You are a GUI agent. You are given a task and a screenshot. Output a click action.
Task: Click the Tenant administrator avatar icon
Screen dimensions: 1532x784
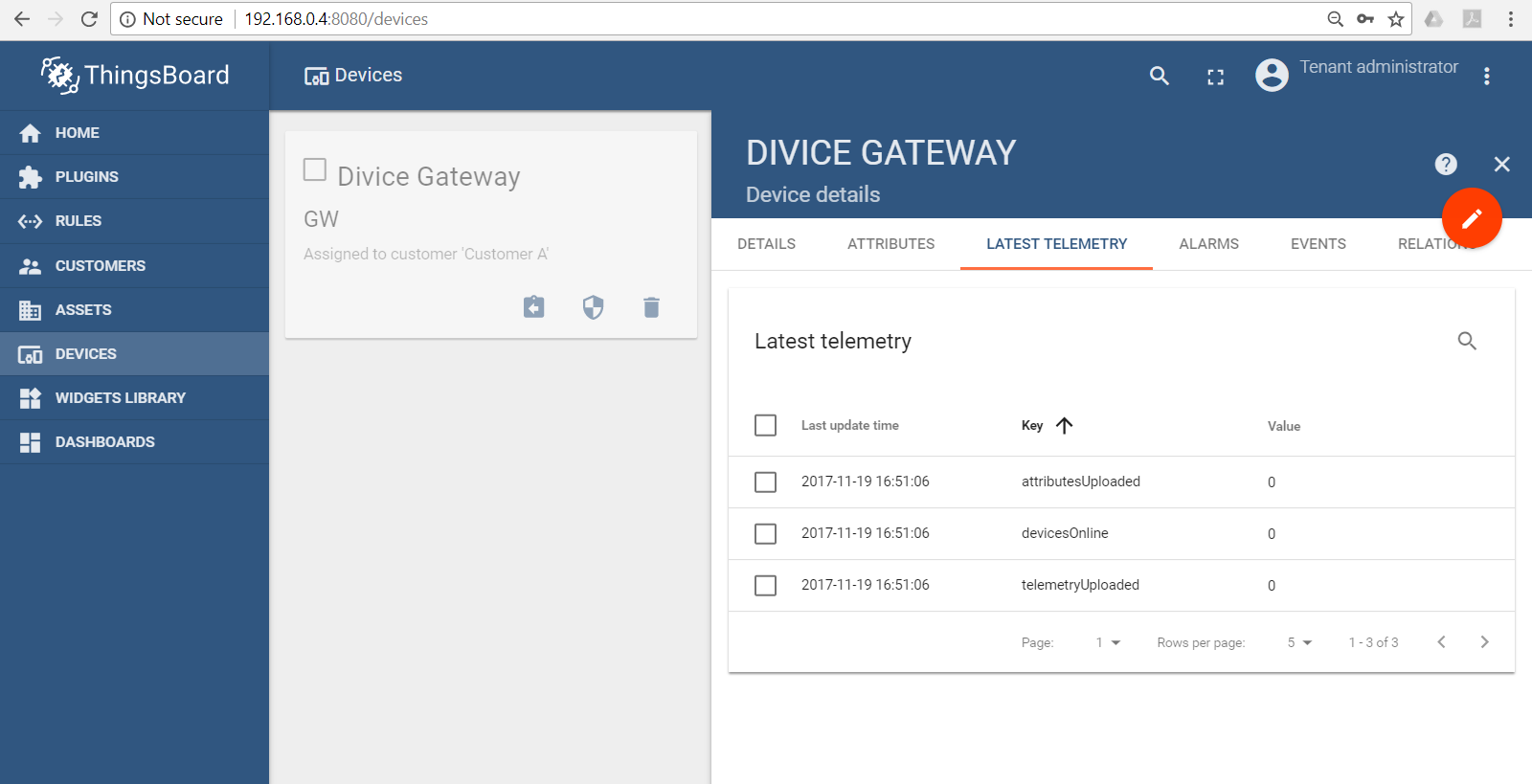coord(1272,75)
